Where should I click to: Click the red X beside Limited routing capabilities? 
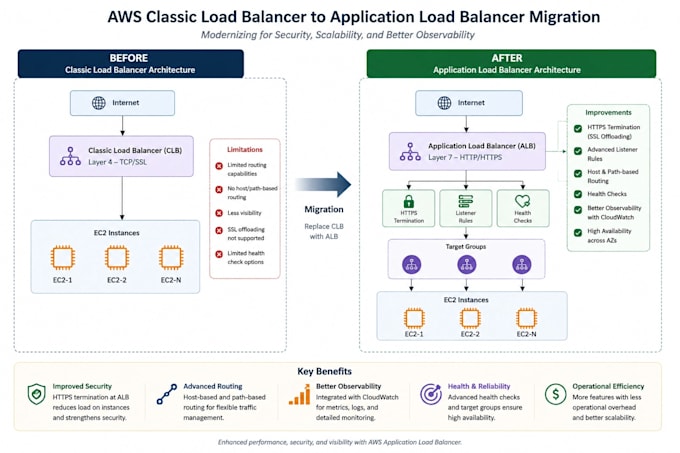point(219,166)
